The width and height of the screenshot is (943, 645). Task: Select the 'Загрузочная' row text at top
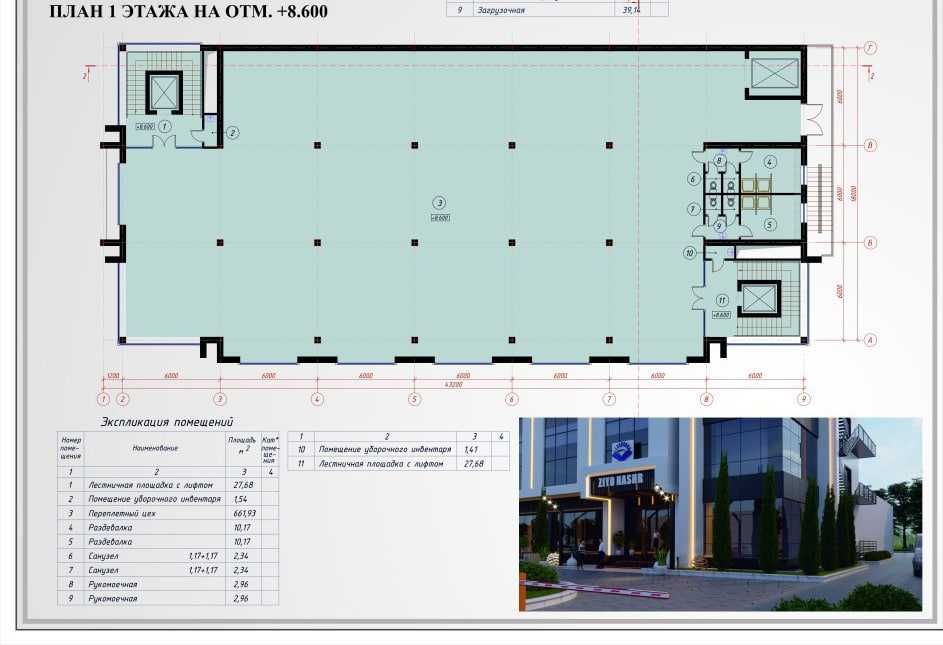click(x=501, y=10)
